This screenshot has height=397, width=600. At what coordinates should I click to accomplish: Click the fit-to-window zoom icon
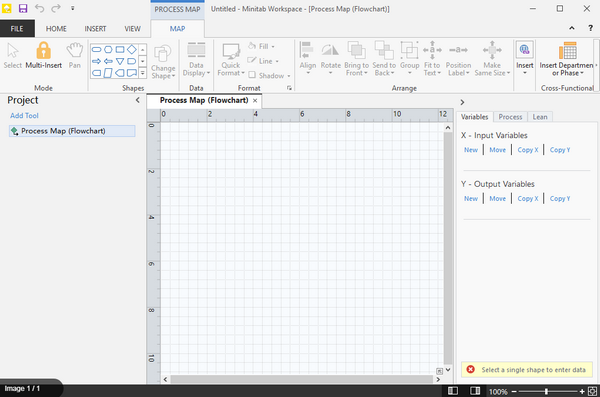point(592,391)
